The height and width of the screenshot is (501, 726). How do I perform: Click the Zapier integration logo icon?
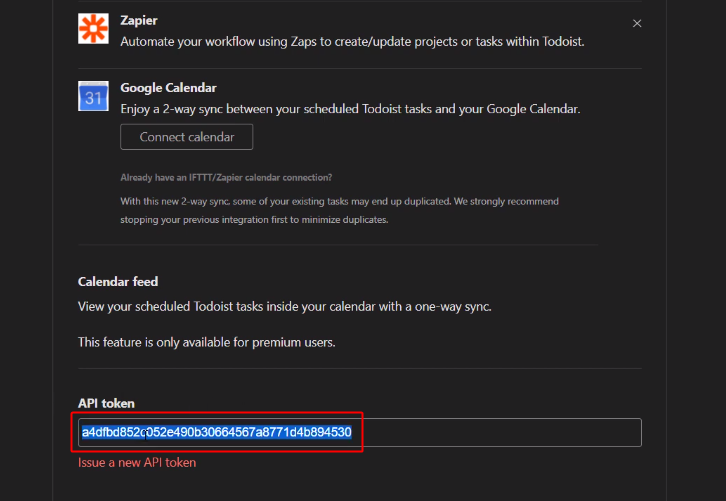tap(93, 28)
